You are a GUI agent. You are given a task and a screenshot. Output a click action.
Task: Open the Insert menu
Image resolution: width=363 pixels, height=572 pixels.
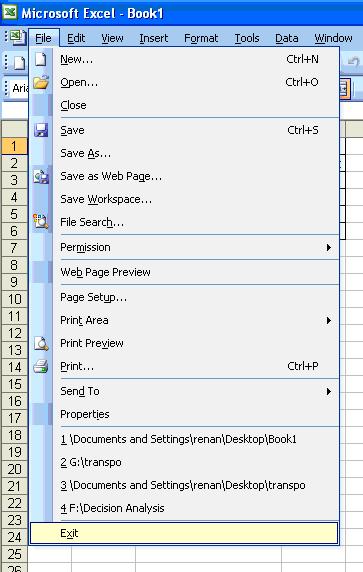[x=154, y=38]
